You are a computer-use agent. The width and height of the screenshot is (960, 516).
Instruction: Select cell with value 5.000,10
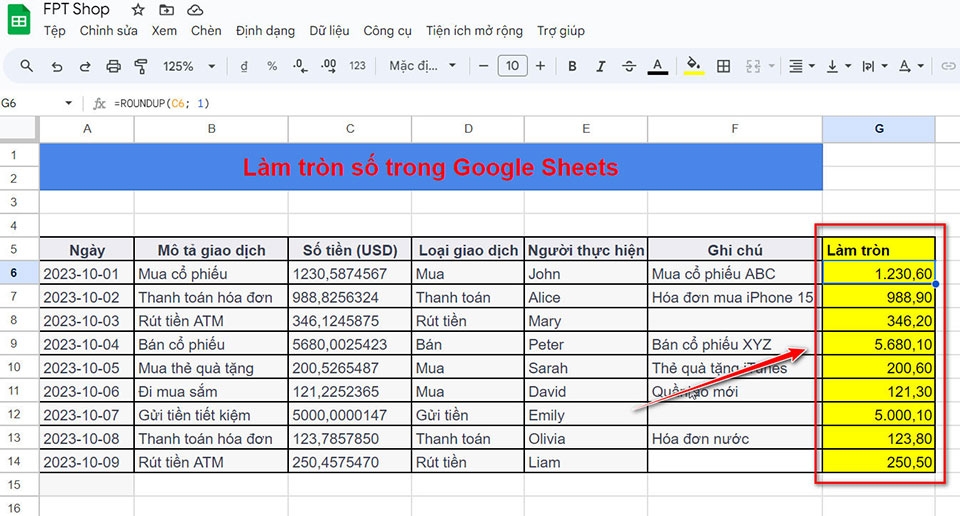pyautogui.click(x=879, y=415)
